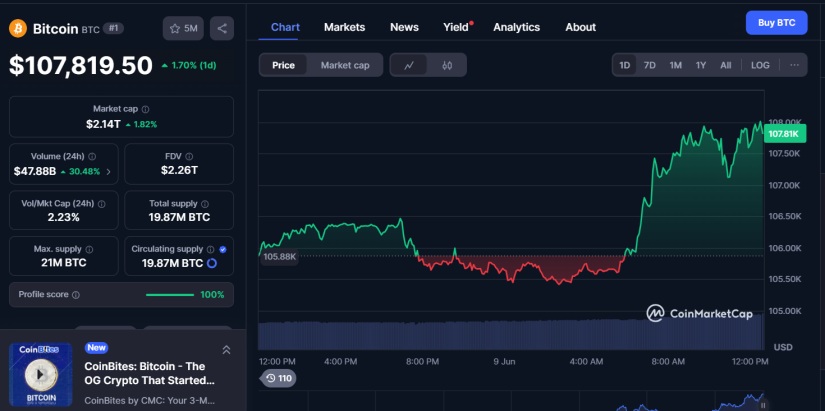Click circulating supply verified badge

[222, 249]
